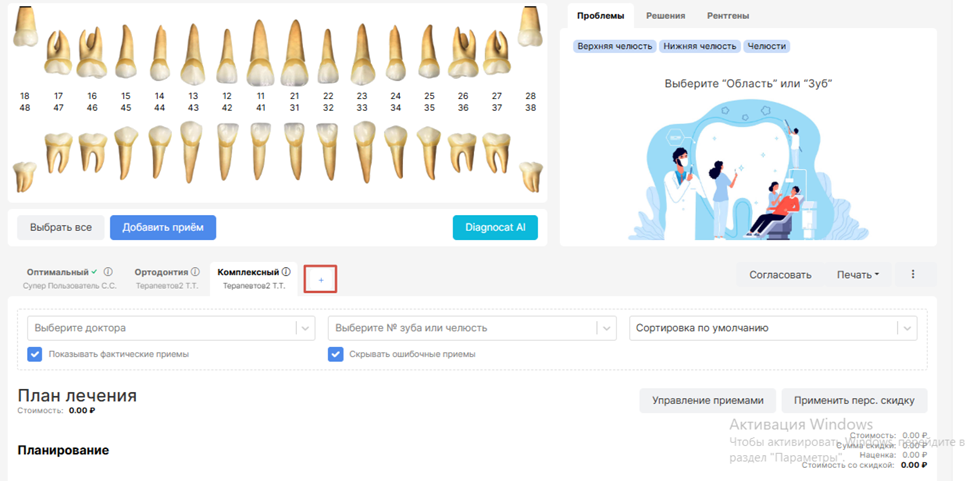Expand the Выберите доктора dropdown
The image size is (966, 481).
[171, 328]
